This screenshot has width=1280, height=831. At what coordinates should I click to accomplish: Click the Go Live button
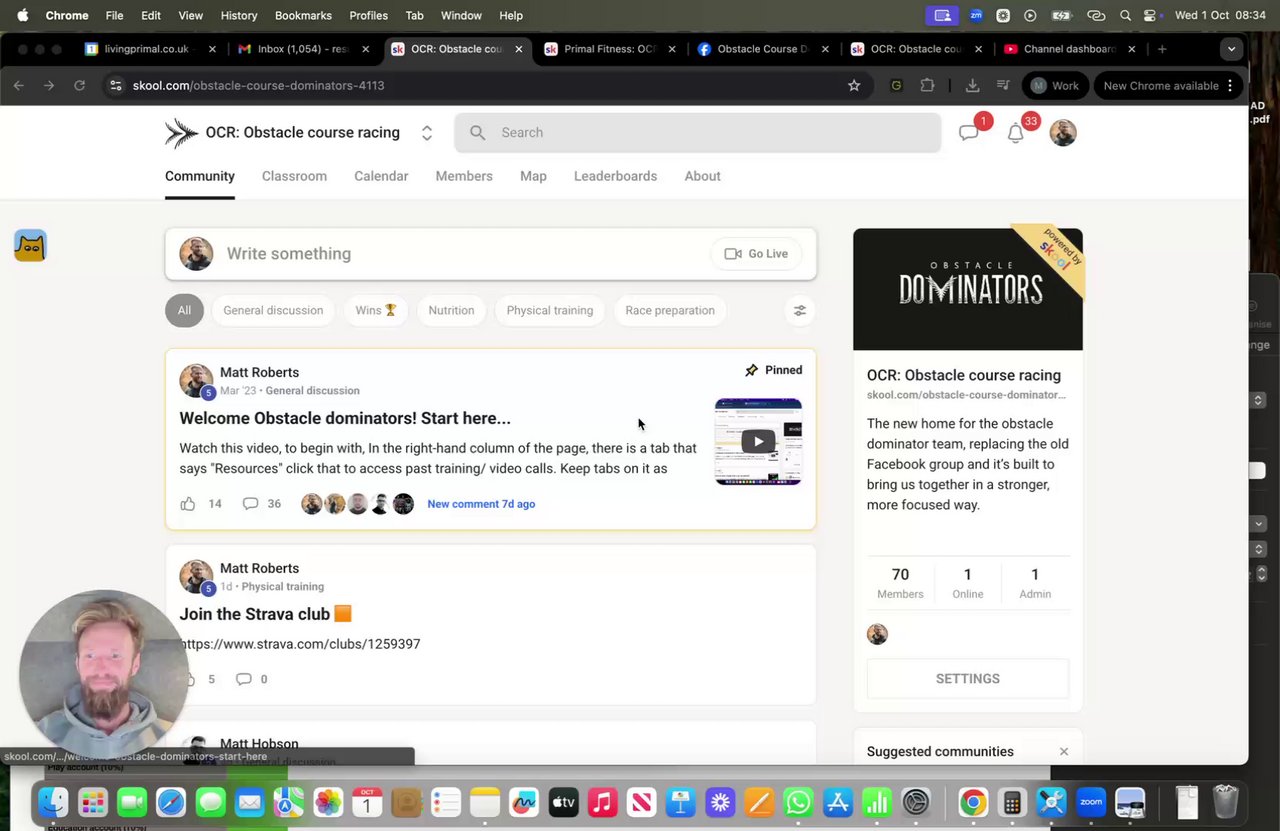coord(756,254)
